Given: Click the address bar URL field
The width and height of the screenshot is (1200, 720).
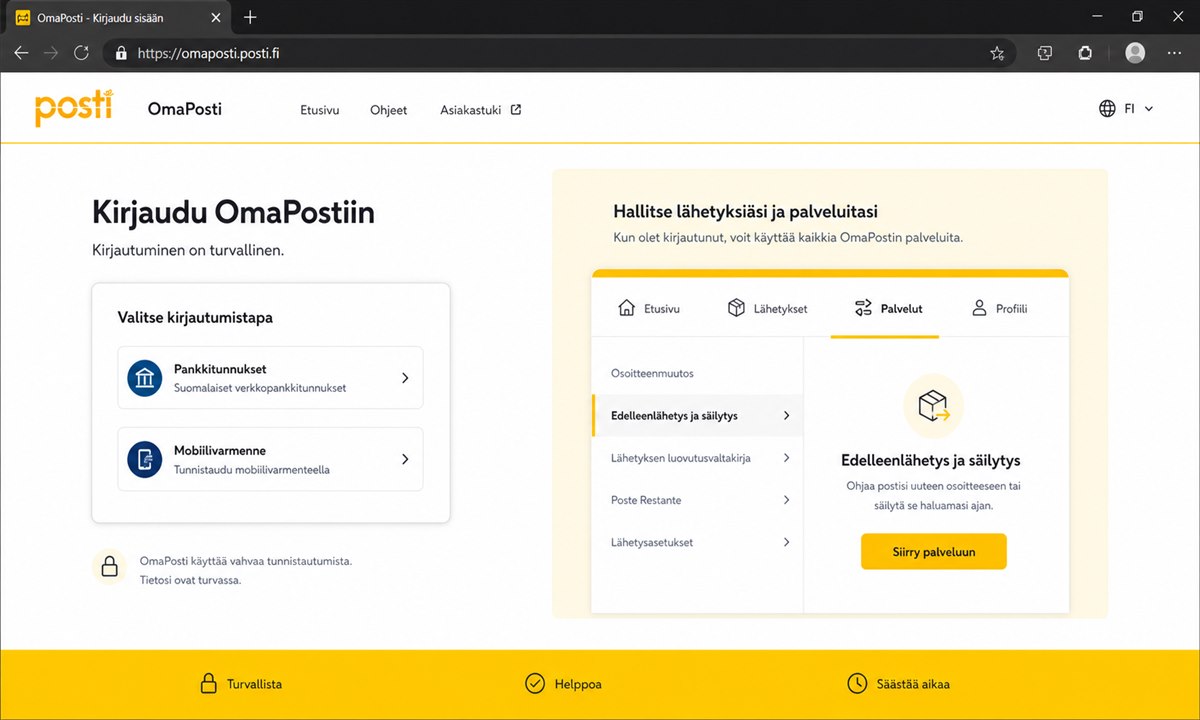Looking at the screenshot, I should coord(560,53).
